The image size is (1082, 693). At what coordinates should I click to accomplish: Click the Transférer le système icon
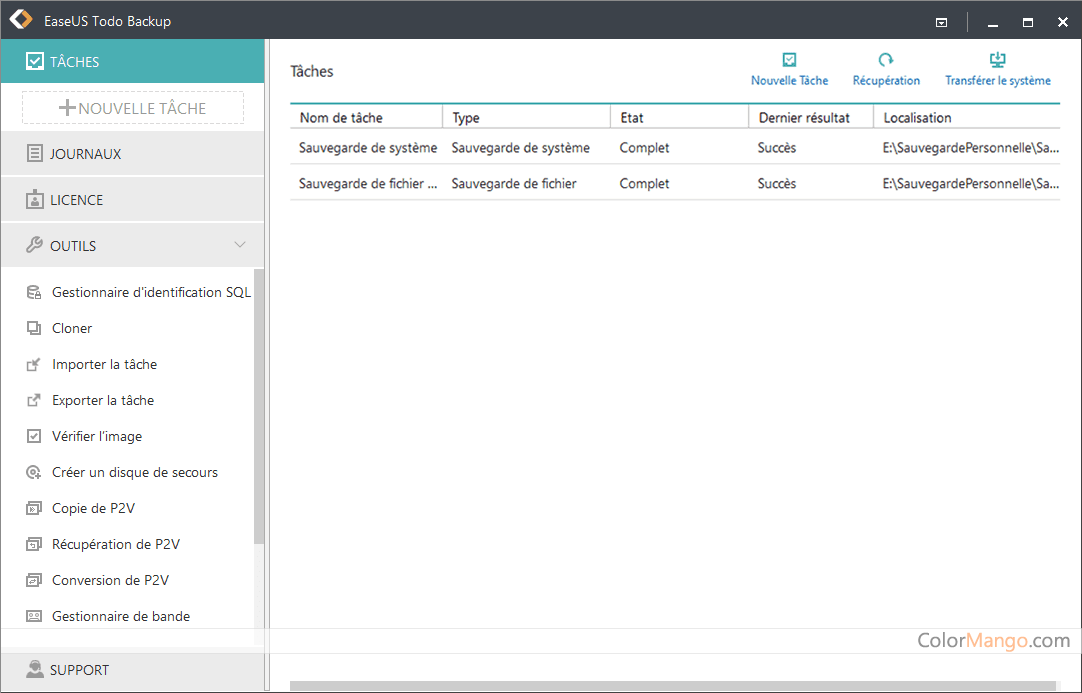(998, 60)
